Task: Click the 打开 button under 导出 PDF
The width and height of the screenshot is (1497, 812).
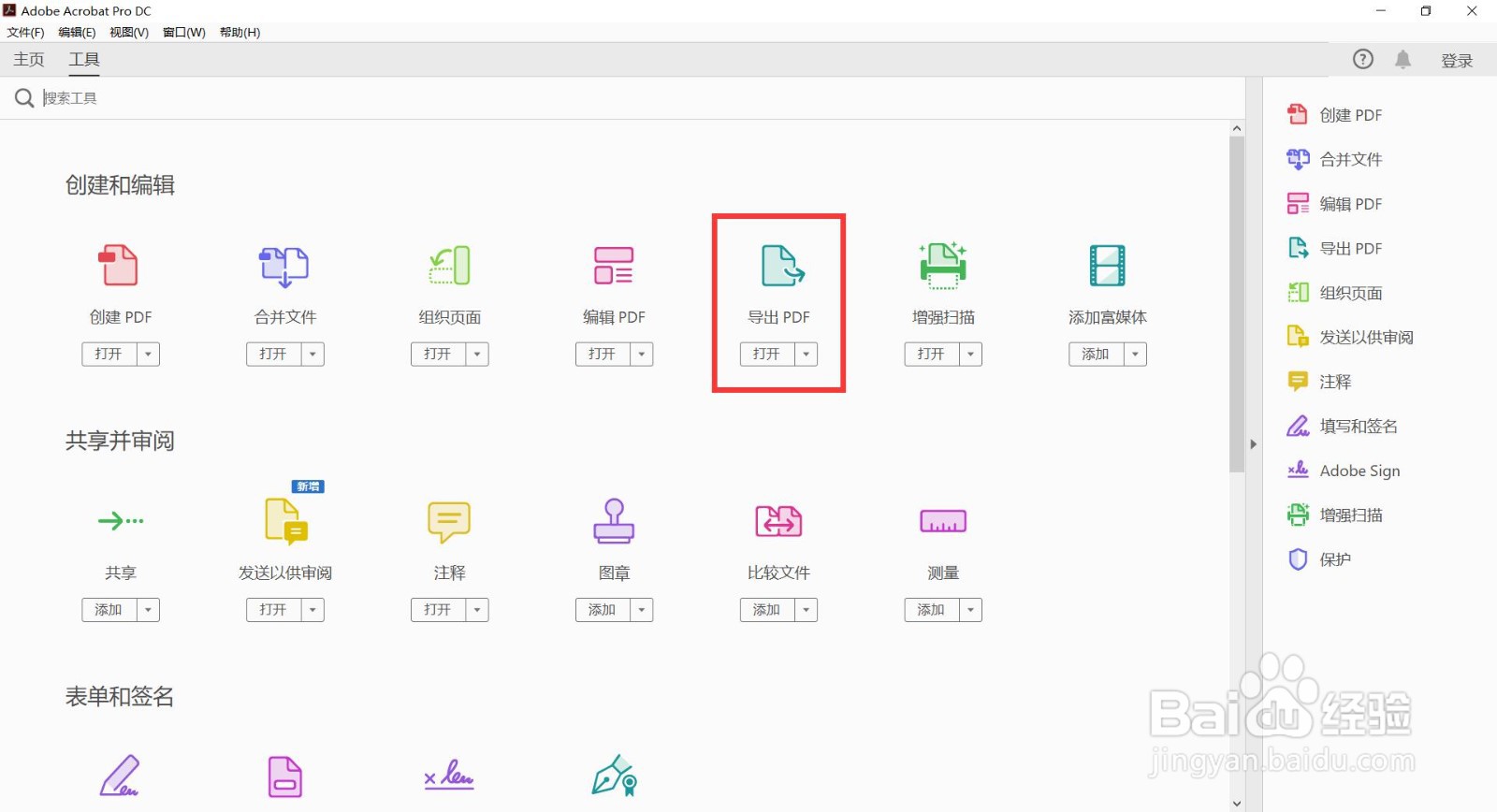Action: point(767,355)
